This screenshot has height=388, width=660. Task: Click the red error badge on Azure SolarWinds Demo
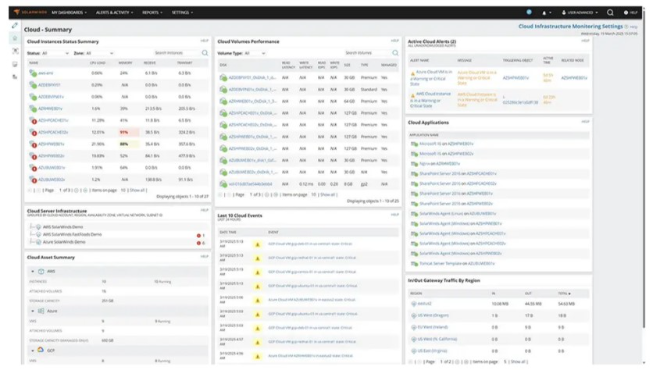coord(199,243)
